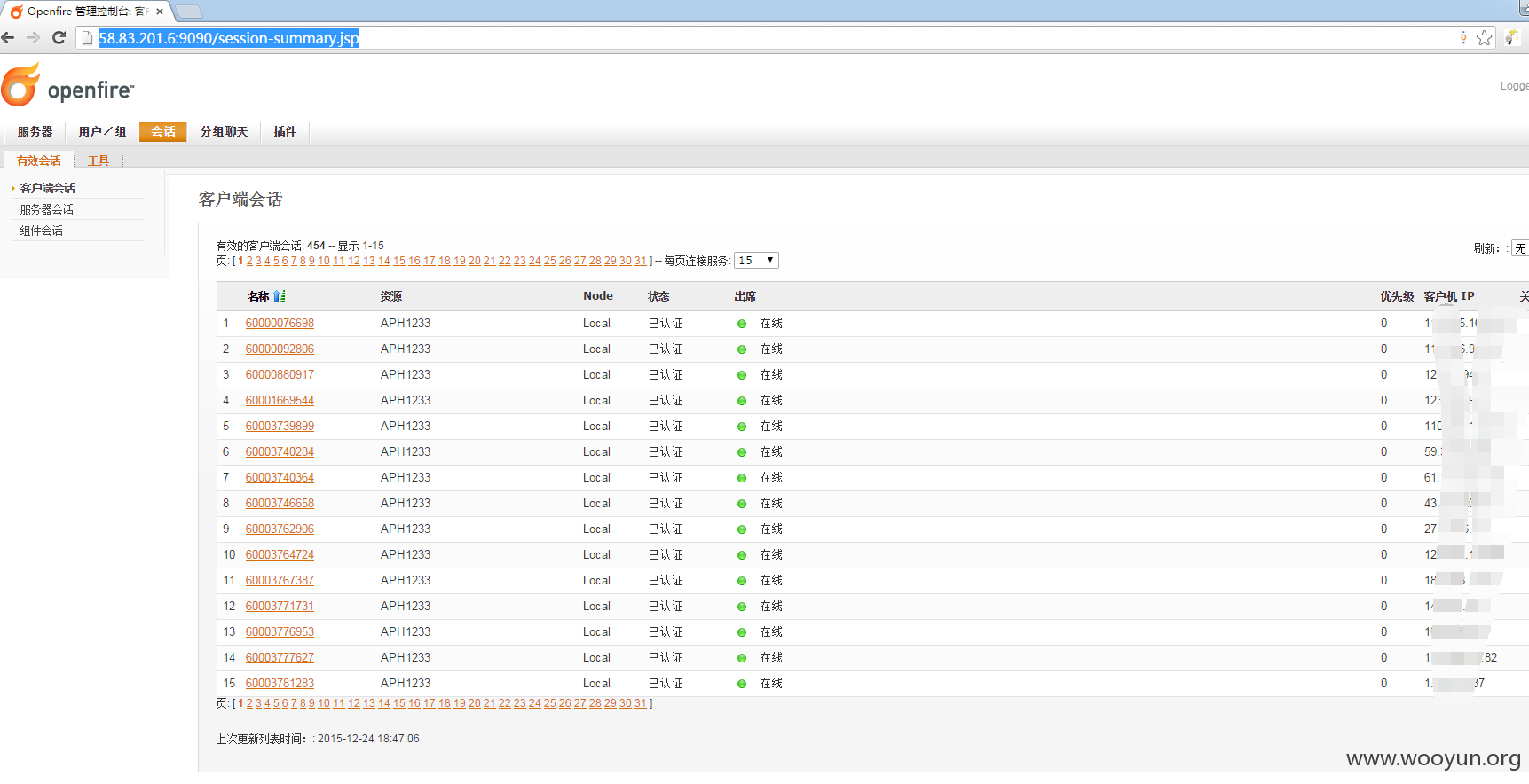Open the 用户/组 main tab
The width and height of the screenshot is (1529, 784).
tap(102, 132)
